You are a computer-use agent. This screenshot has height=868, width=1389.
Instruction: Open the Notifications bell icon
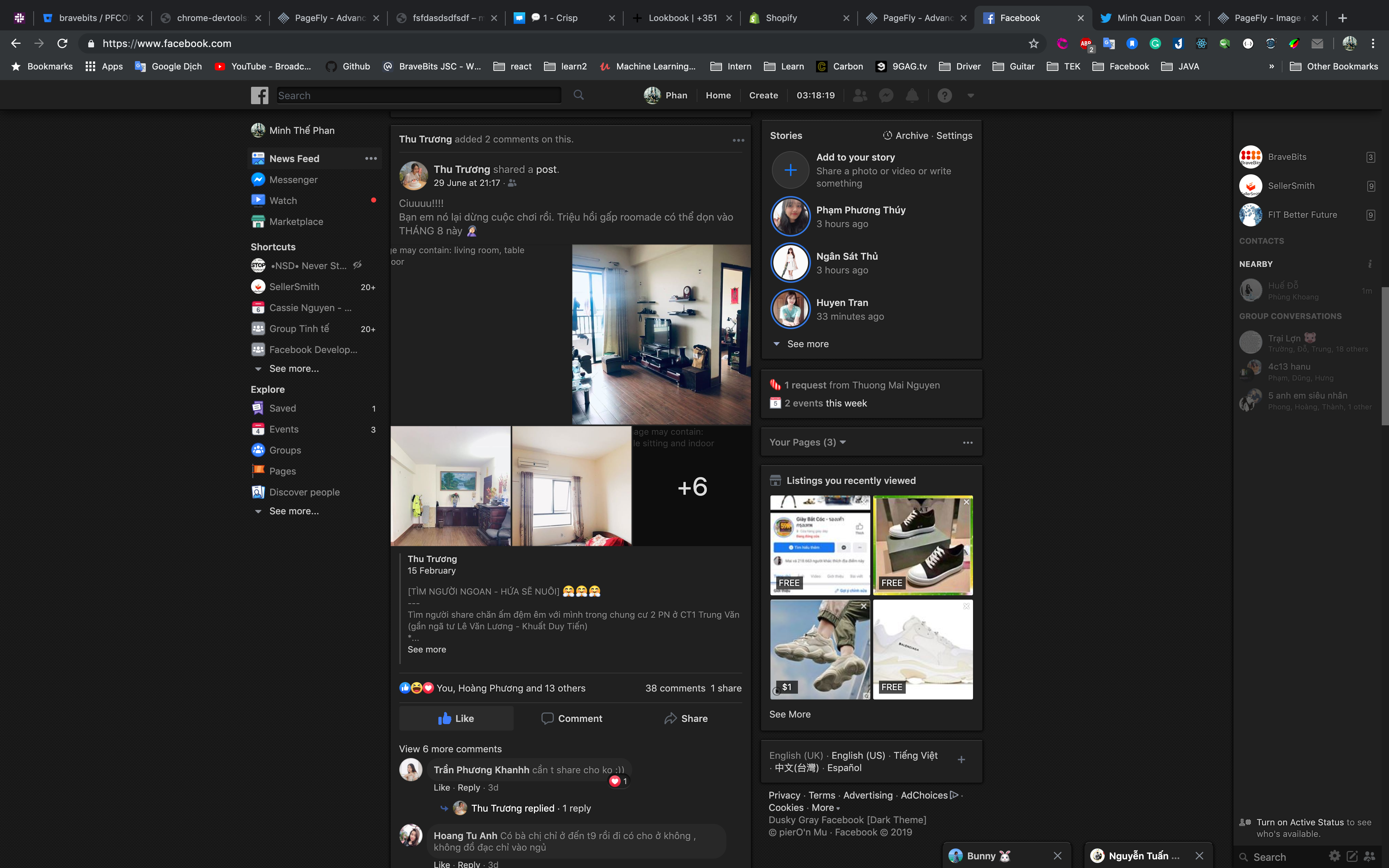point(912,95)
